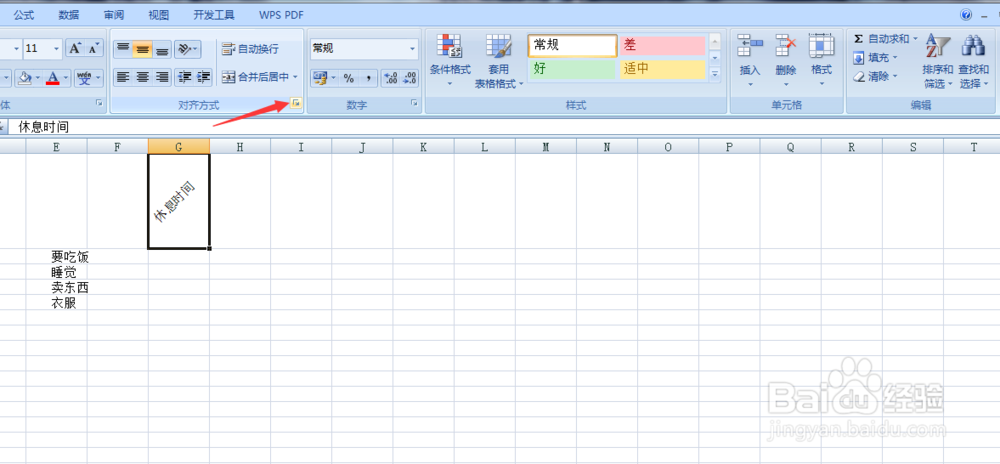
Task: Open the 删除 delete cells menu
Action: coord(786,61)
